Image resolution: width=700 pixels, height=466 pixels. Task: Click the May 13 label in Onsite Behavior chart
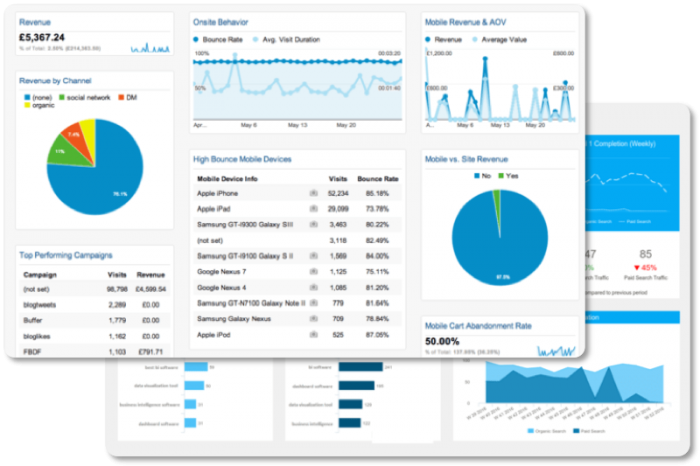[x=297, y=125]
